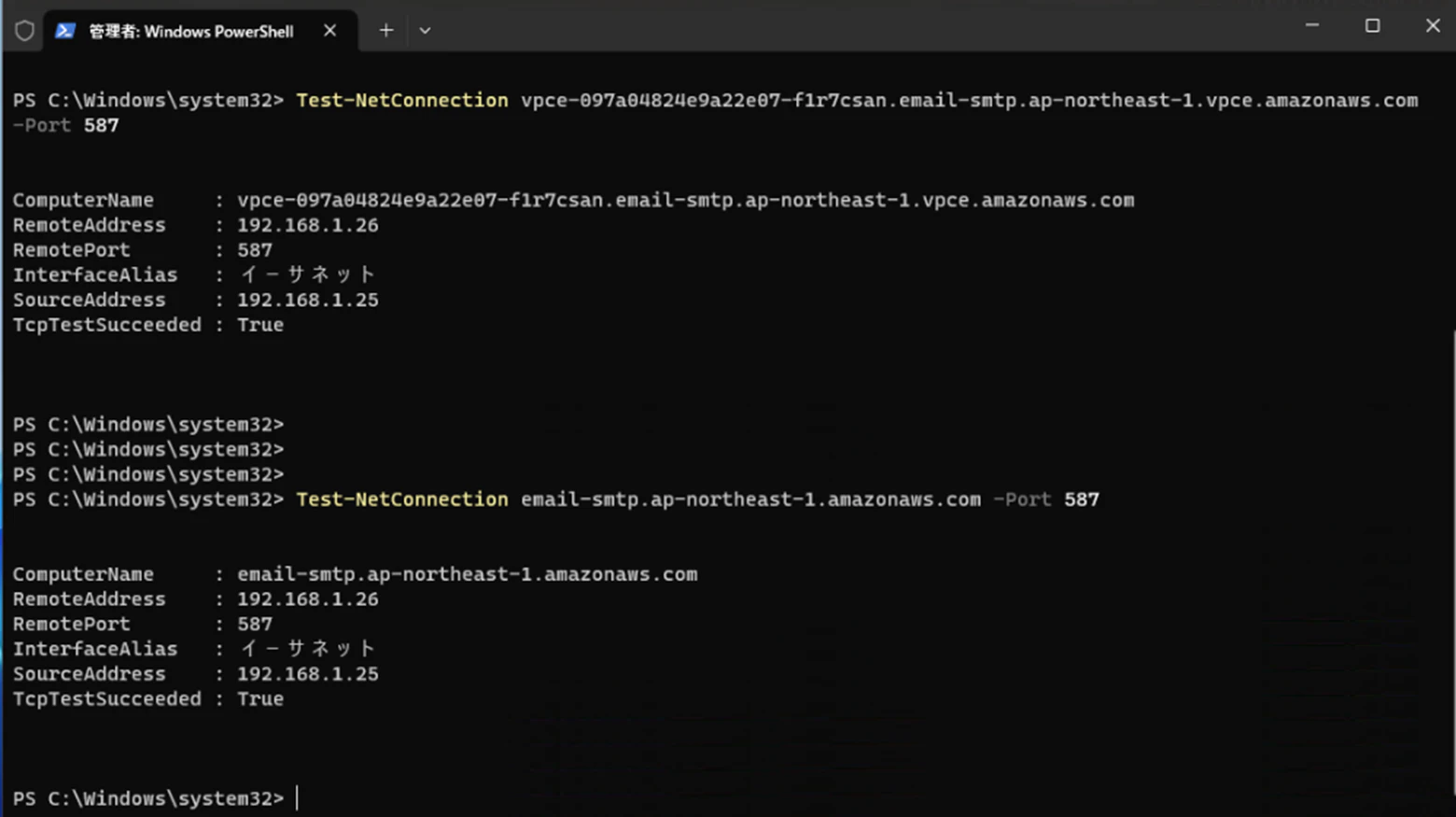Screen dimensions: 1456x817
Task: Click the first InterfaceAlias イーサネット value
Action: [x=308, y=275]
